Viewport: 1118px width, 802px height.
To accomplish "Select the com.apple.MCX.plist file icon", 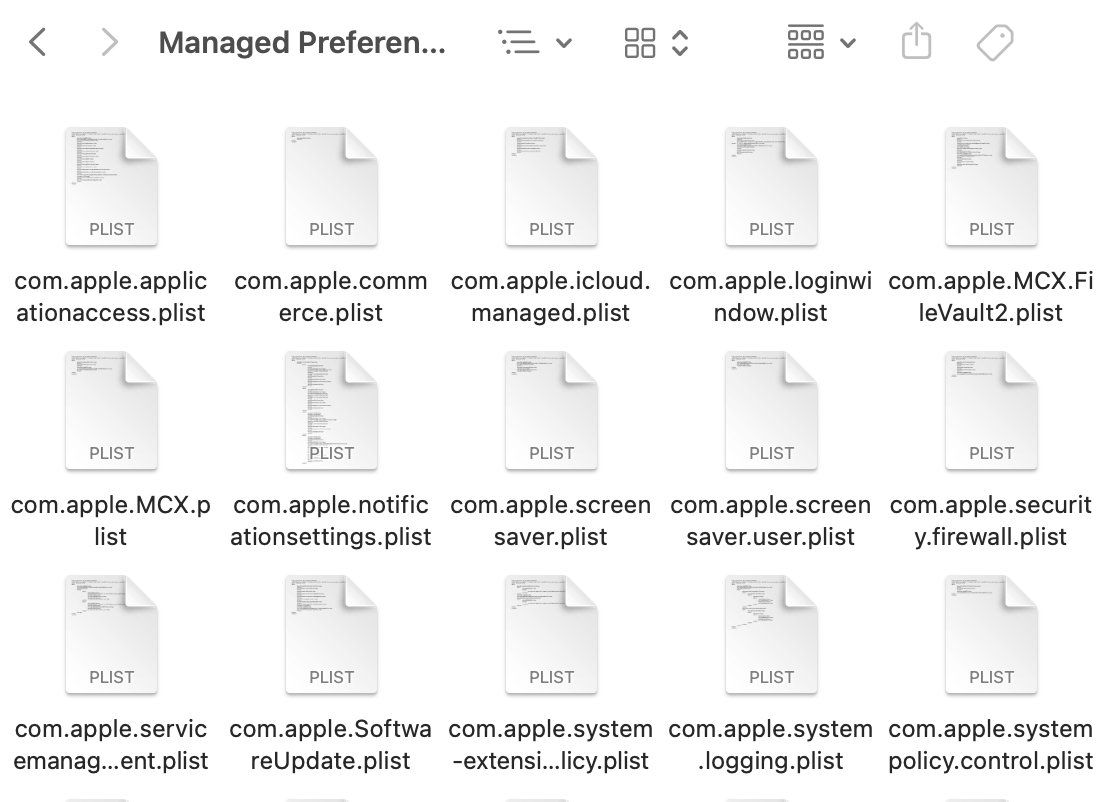I will click(x=111, y=411).
